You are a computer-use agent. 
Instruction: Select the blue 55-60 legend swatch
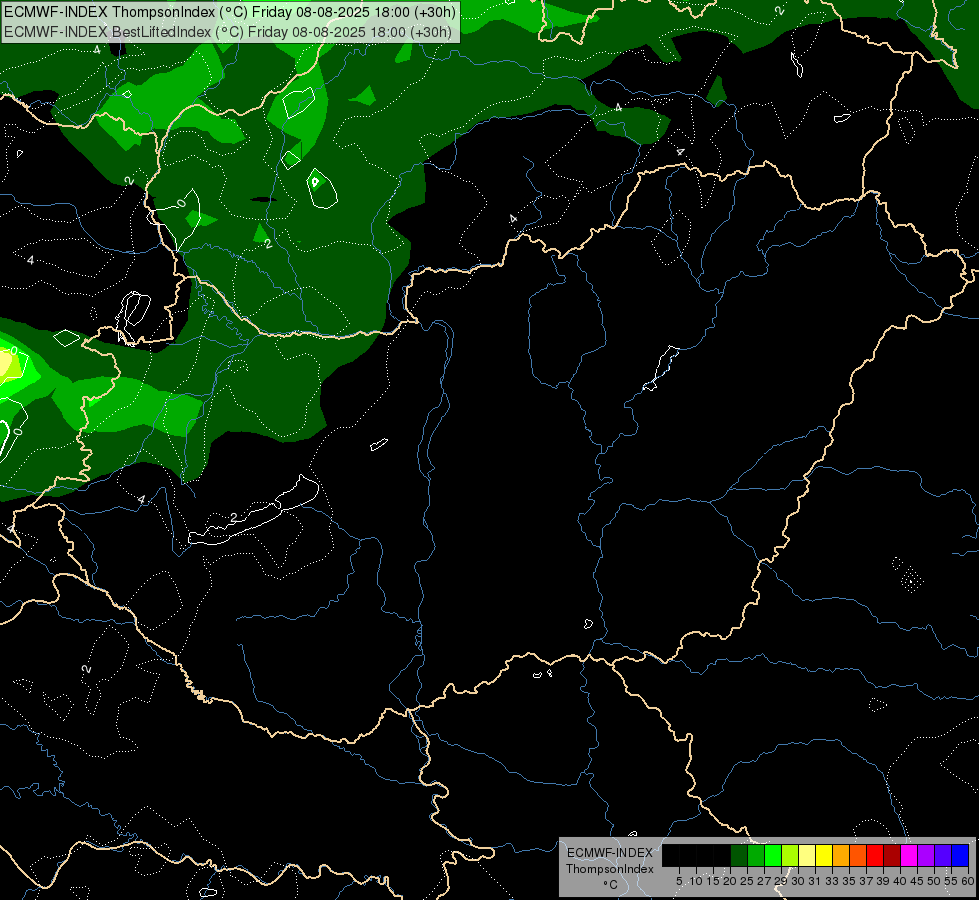[x=960, y=855]
